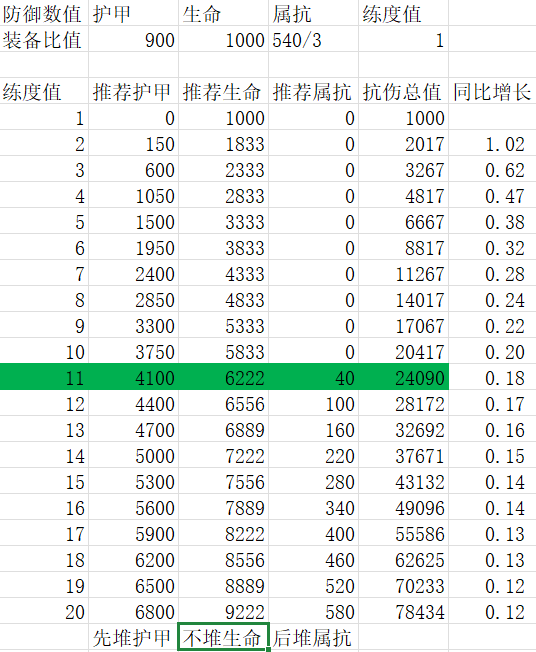Select the highlighted 24090 cell

pos(403,377)
